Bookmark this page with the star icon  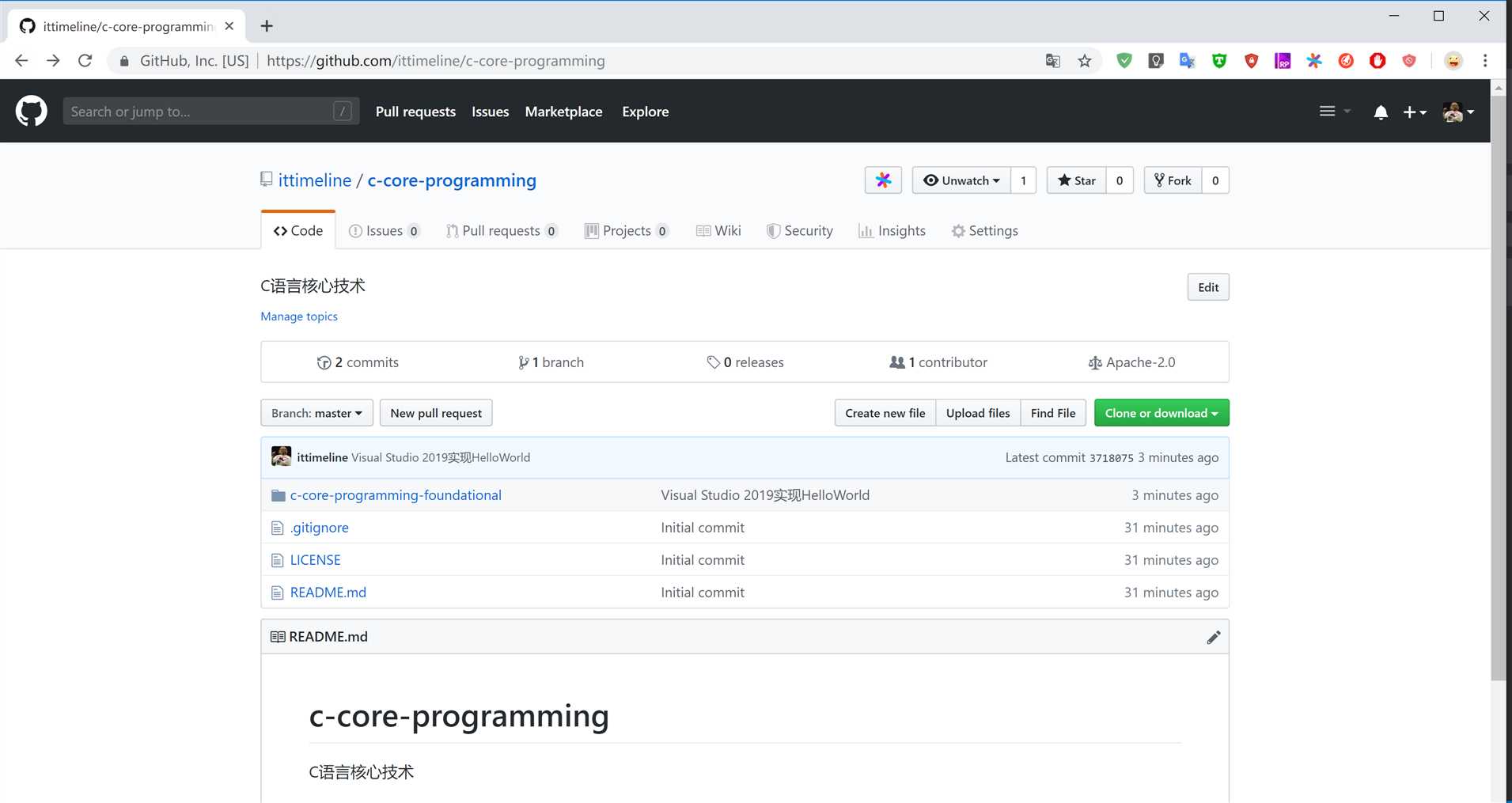[x=1085, y=61]
